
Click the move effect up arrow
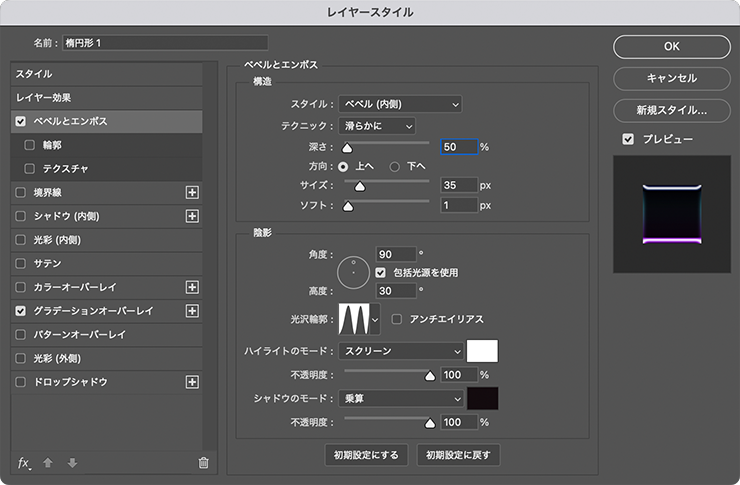(x=47, y=462)
